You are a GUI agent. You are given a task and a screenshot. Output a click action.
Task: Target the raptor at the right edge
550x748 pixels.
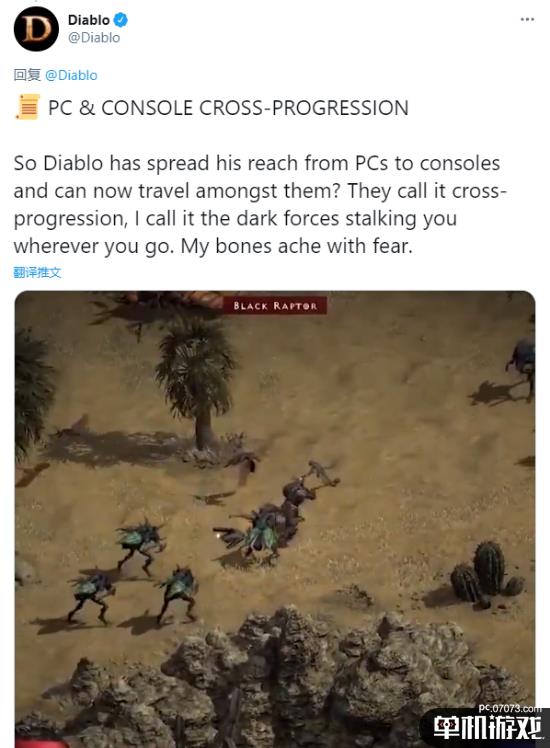(521, 366)
